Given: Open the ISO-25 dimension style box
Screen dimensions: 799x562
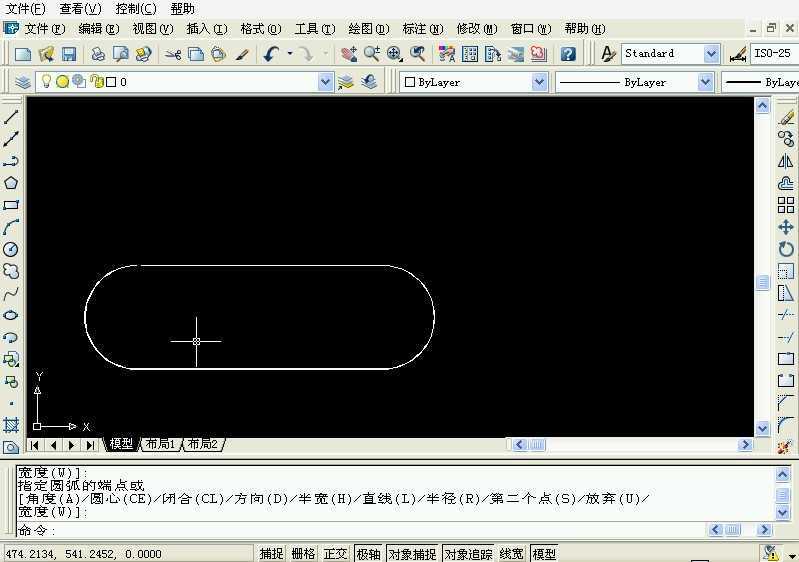Looking at the screenshot, I should tap(774, 53).
